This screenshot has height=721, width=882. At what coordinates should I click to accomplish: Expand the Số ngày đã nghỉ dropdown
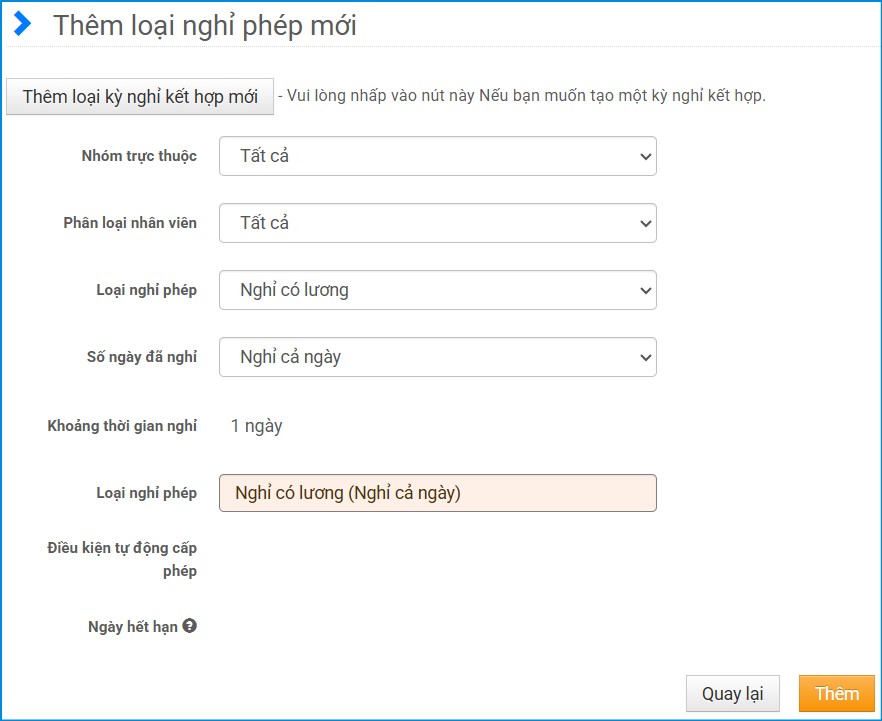tap(437, 357)
